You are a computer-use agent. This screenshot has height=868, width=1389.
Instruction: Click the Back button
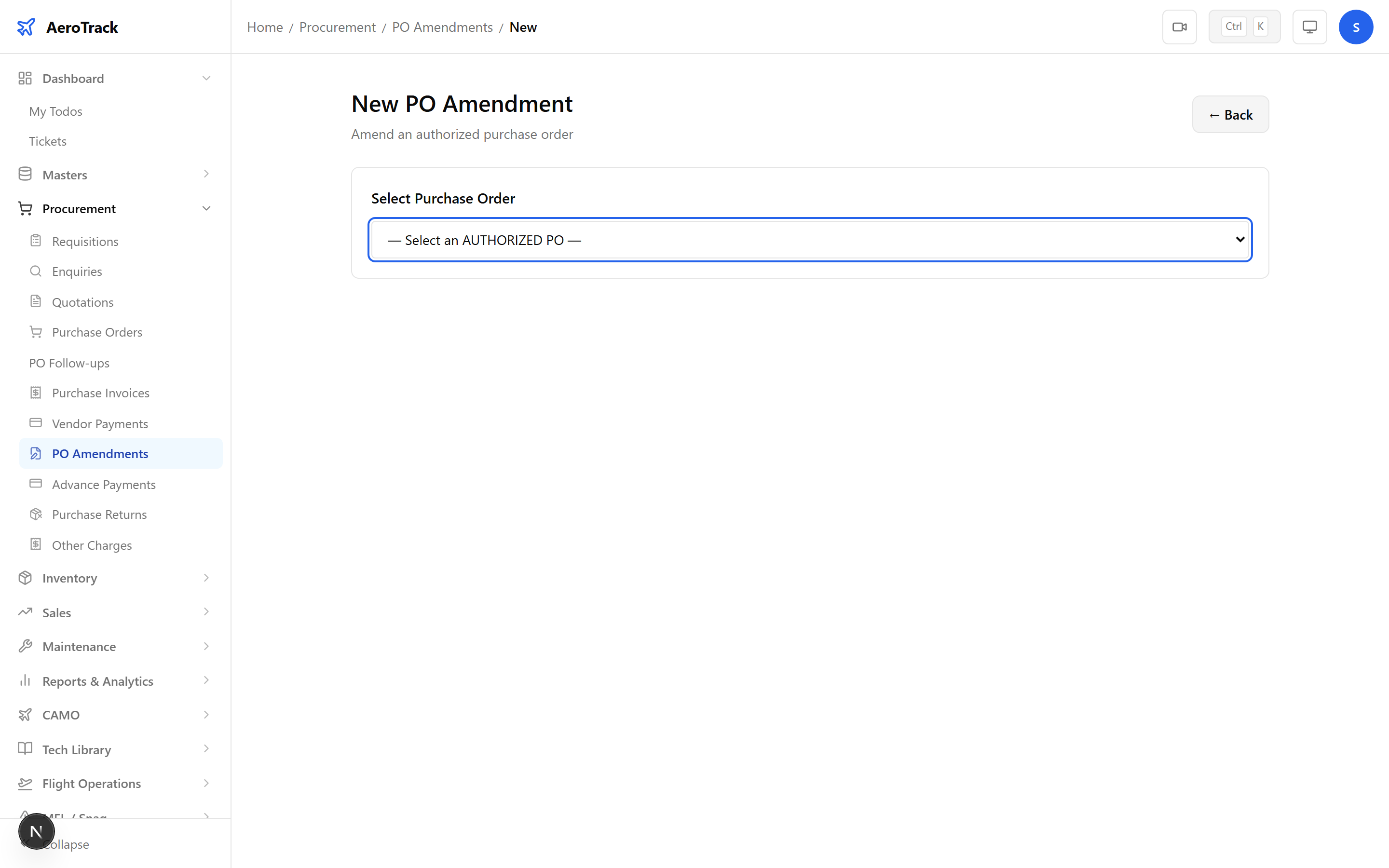(x=1230, y=114)
